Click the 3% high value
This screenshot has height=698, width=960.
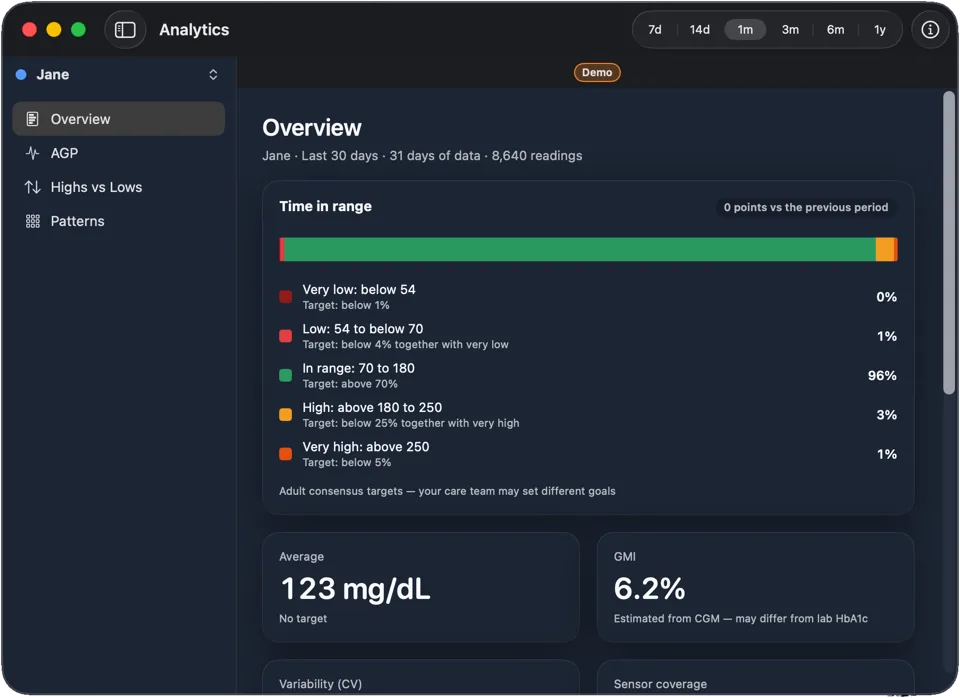886,415
